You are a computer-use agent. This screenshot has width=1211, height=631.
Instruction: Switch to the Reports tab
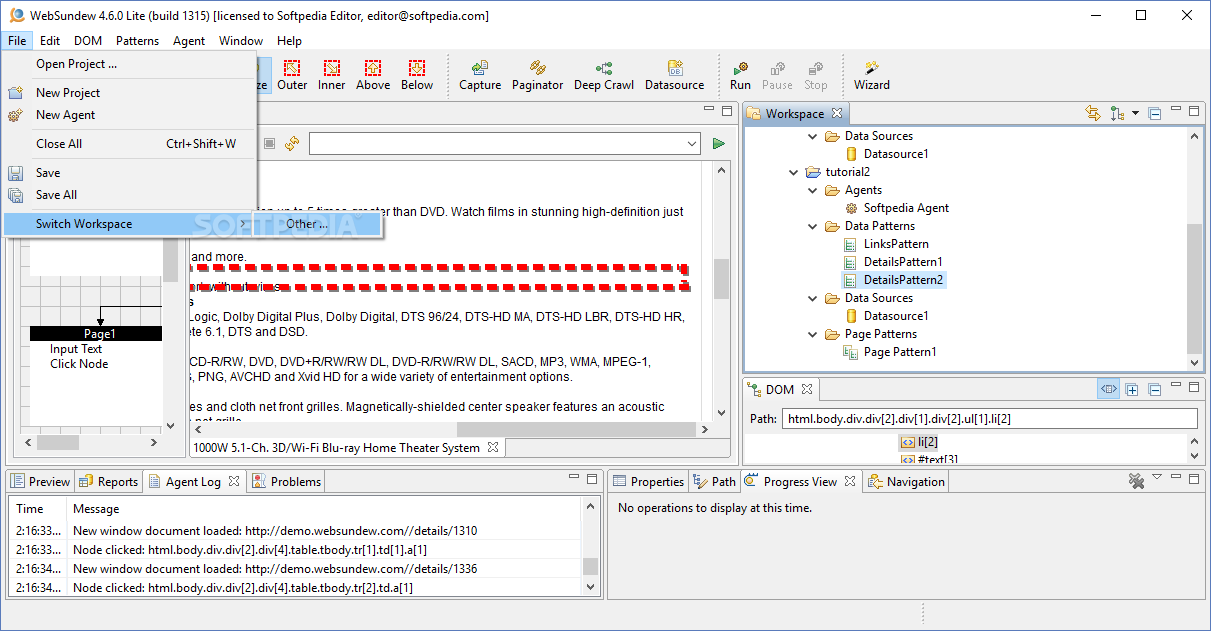pyautogui.click(x=109, y=482)
